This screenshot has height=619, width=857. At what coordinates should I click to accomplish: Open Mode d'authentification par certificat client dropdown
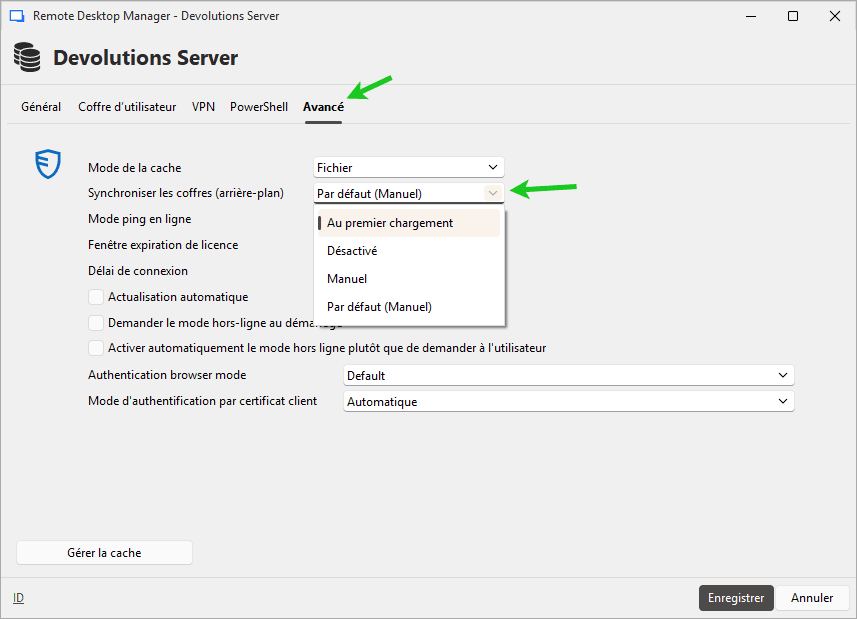coord(568,402)
